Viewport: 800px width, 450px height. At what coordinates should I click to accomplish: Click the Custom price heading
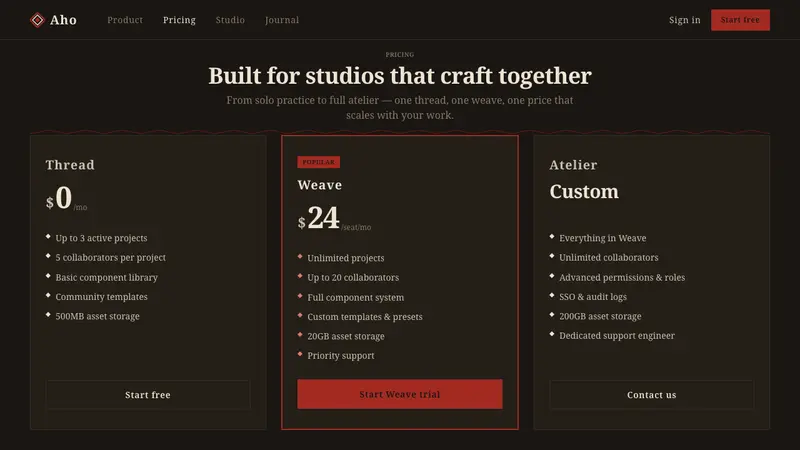584,191
